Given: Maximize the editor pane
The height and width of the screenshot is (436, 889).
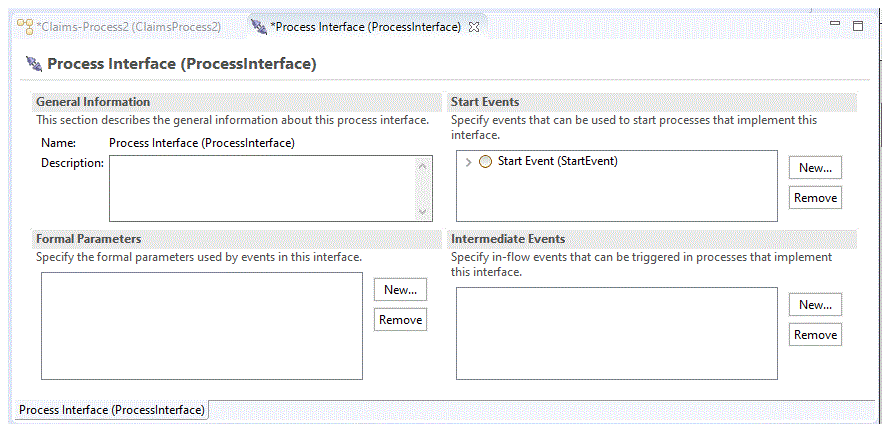Looking at the screenshot, I should (857, 25).
